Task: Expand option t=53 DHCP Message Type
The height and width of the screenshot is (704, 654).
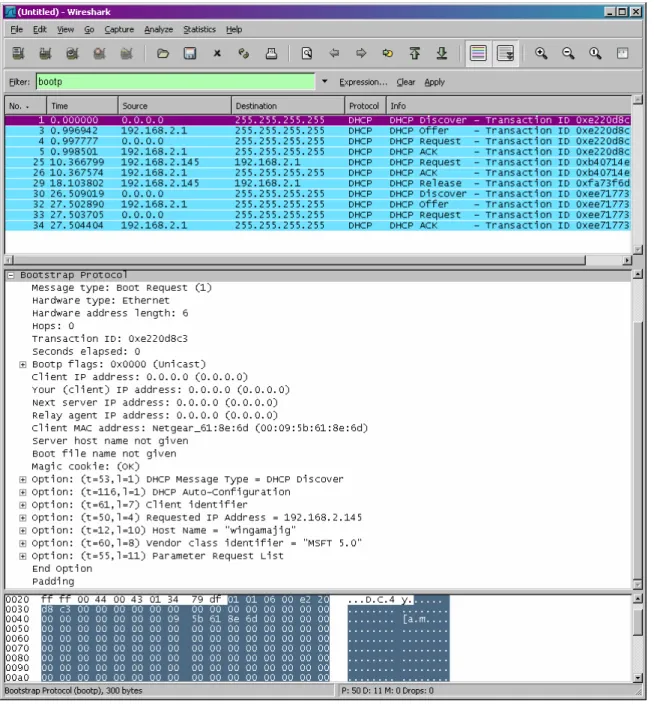Action: coord(22,480)
